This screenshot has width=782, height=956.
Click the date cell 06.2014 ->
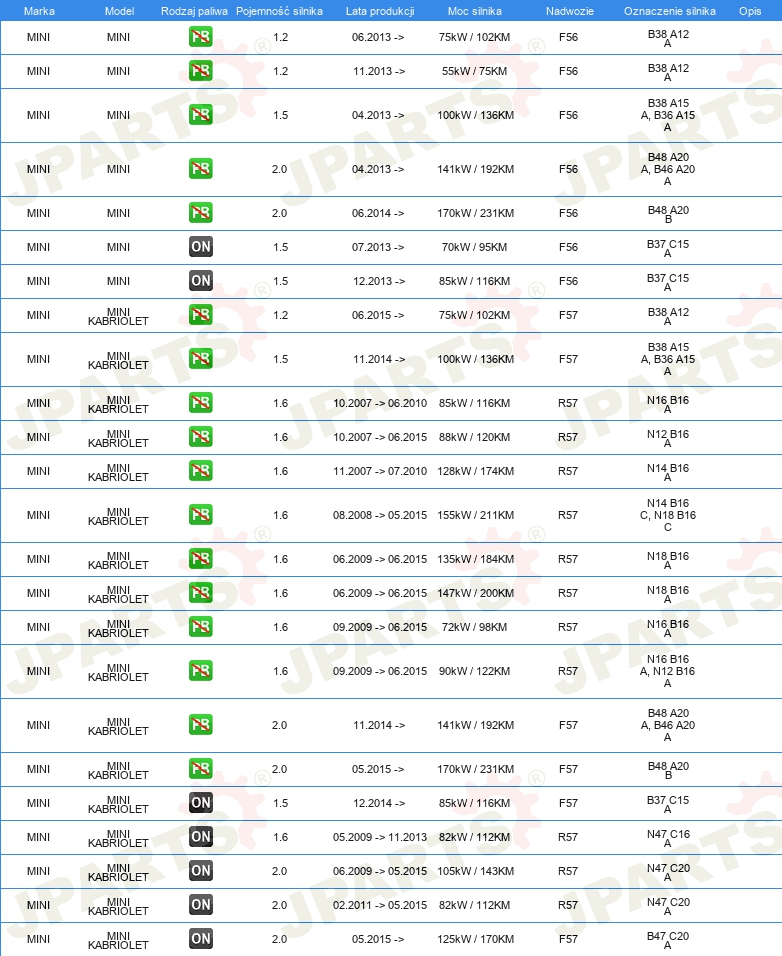coord(378,213)
